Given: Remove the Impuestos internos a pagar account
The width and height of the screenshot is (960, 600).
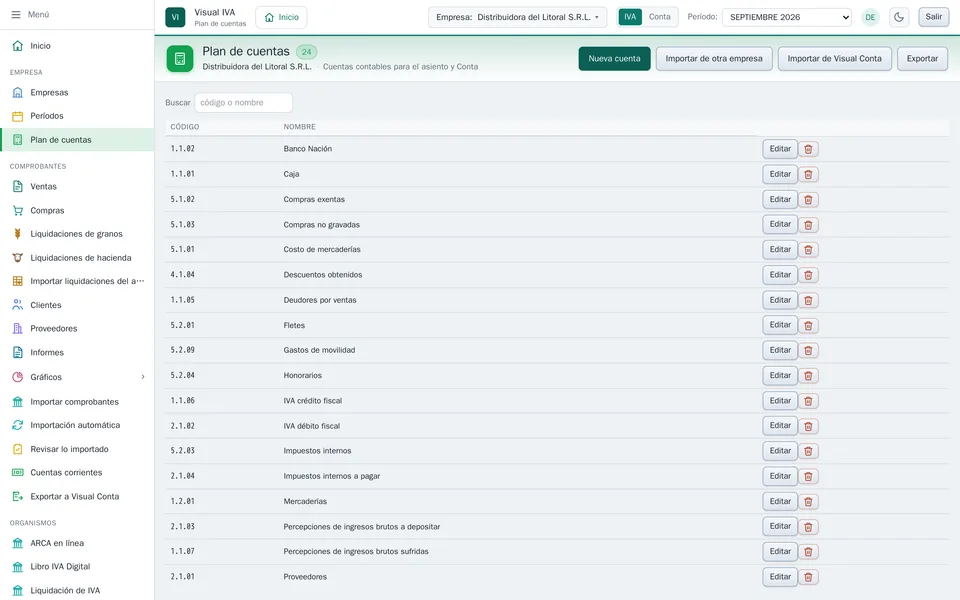Looking at the screenshot, I should tap(808, 476).
